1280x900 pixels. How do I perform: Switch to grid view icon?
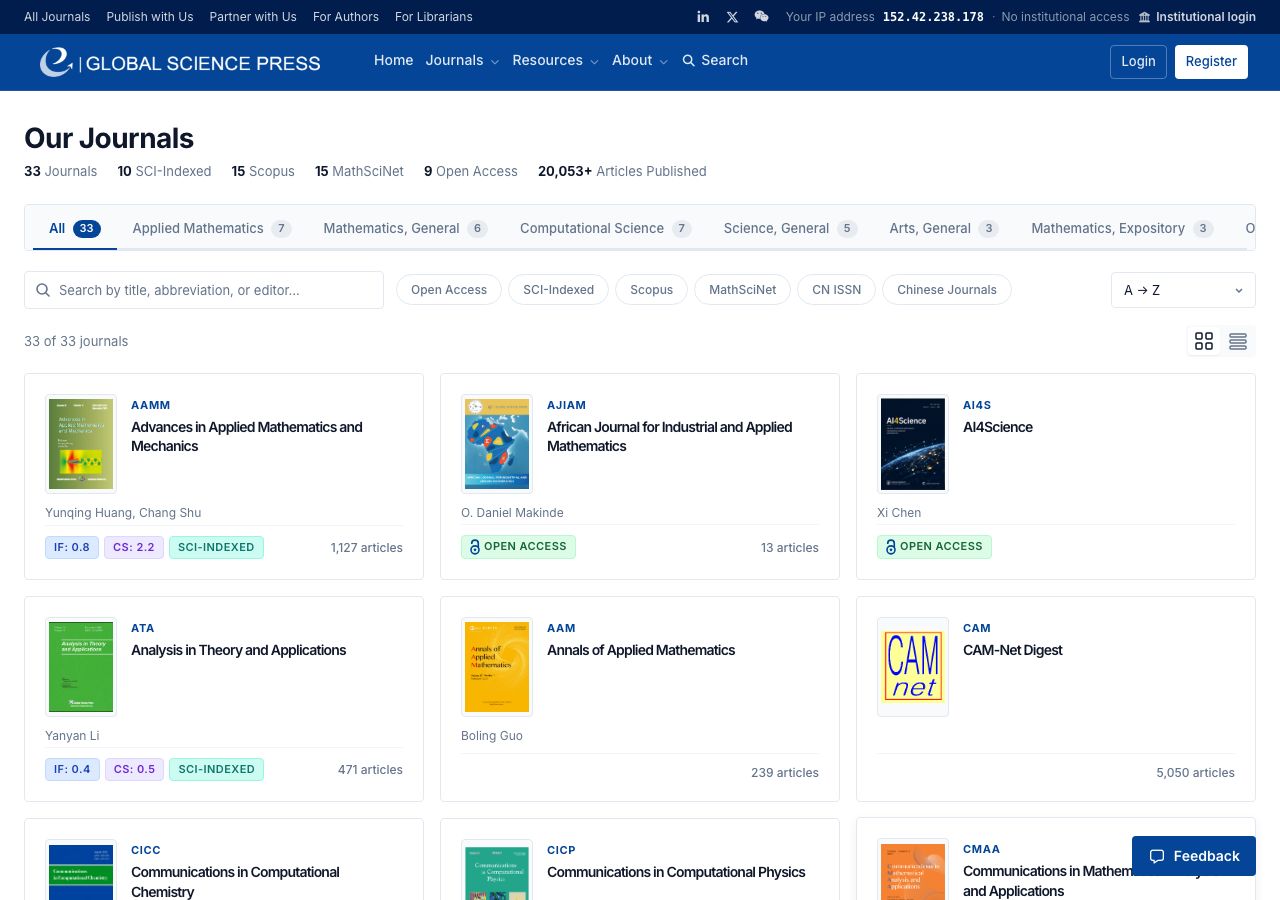click(x=1204, y=341)
